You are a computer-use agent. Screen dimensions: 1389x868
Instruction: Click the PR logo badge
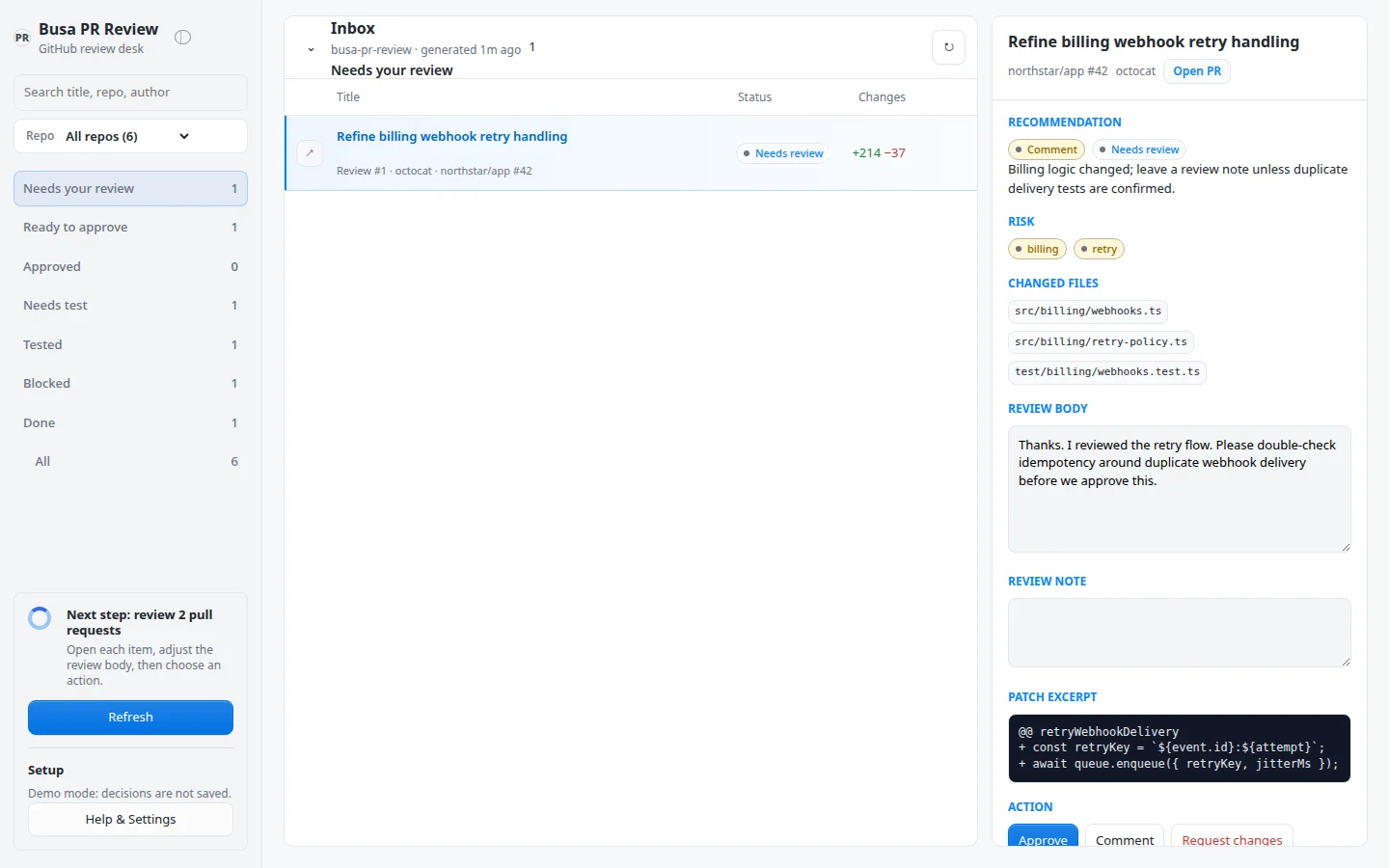[22, 38]
